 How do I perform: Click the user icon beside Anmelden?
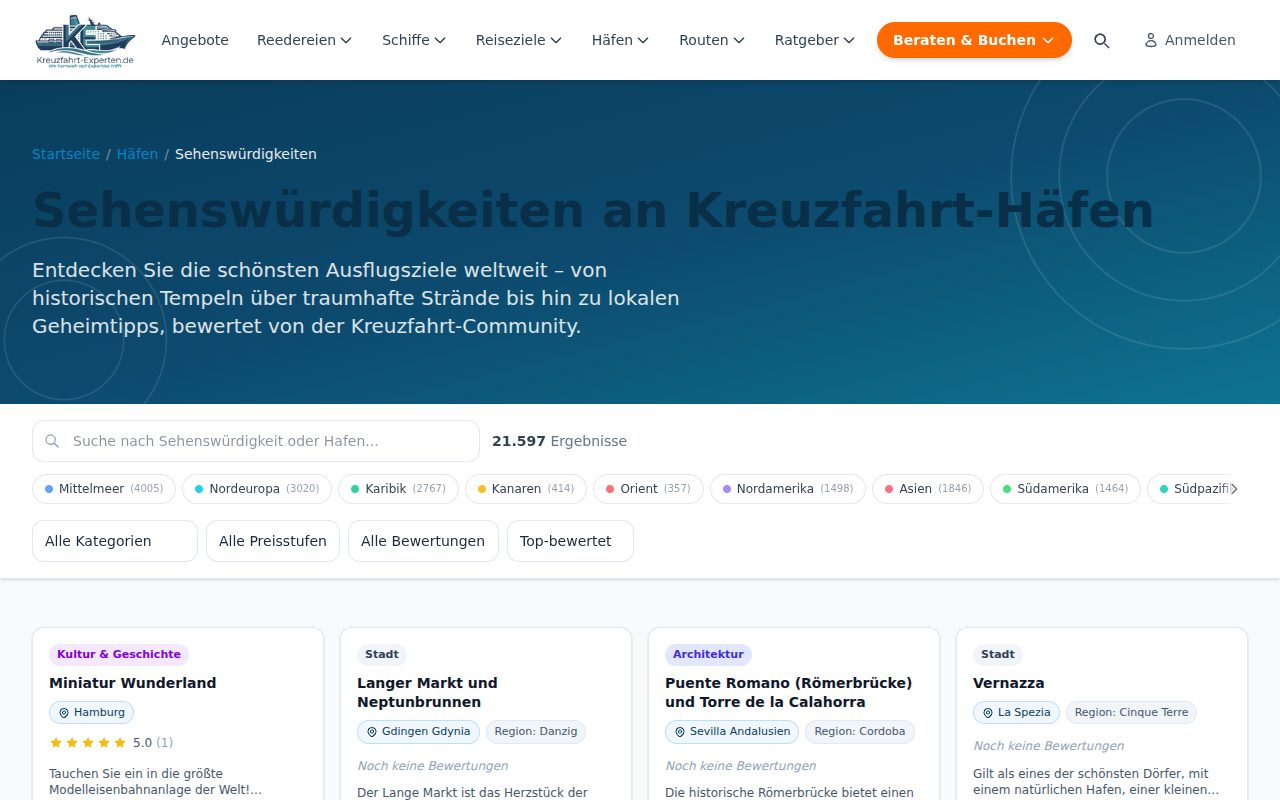tap(1151, 40)
